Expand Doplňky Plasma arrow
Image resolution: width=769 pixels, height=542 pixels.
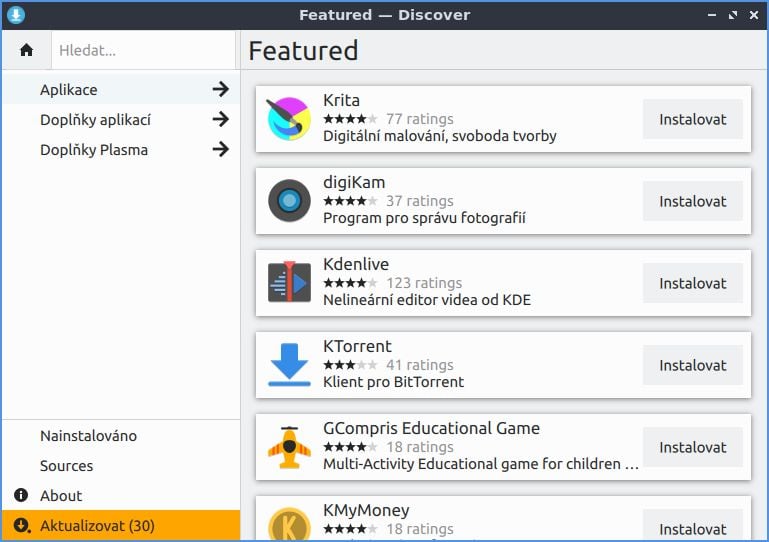(x=221, y=149)
